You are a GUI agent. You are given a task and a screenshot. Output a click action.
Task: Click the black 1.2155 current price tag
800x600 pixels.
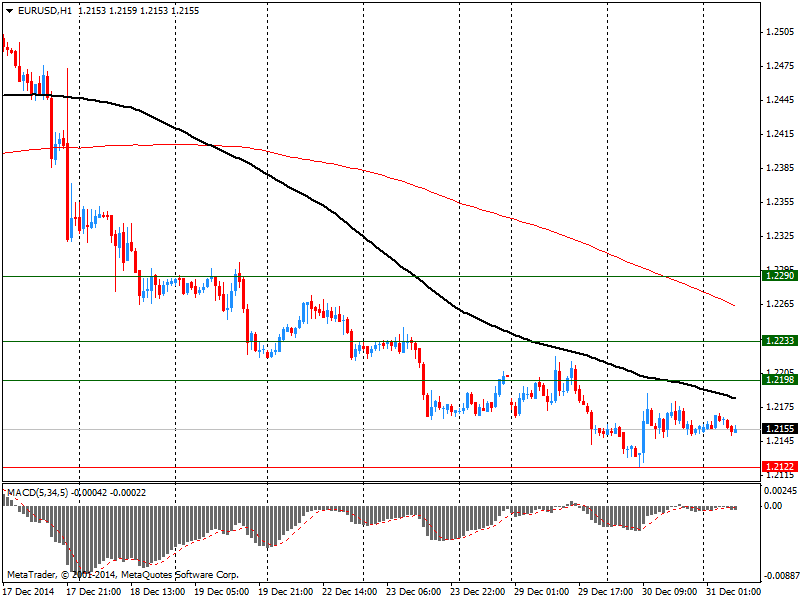[779, 429]
